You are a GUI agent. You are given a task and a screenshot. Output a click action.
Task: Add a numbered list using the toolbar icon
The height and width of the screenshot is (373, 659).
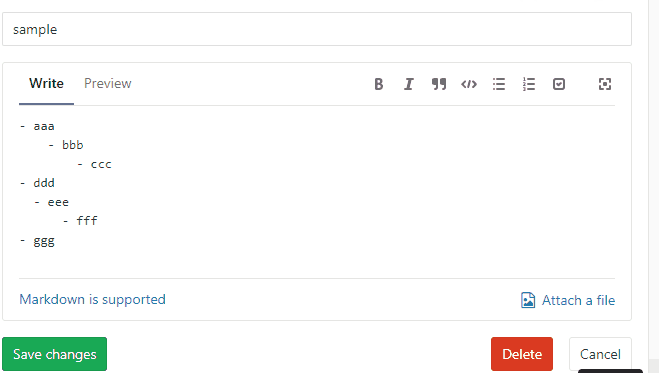[x=529, y=84]
